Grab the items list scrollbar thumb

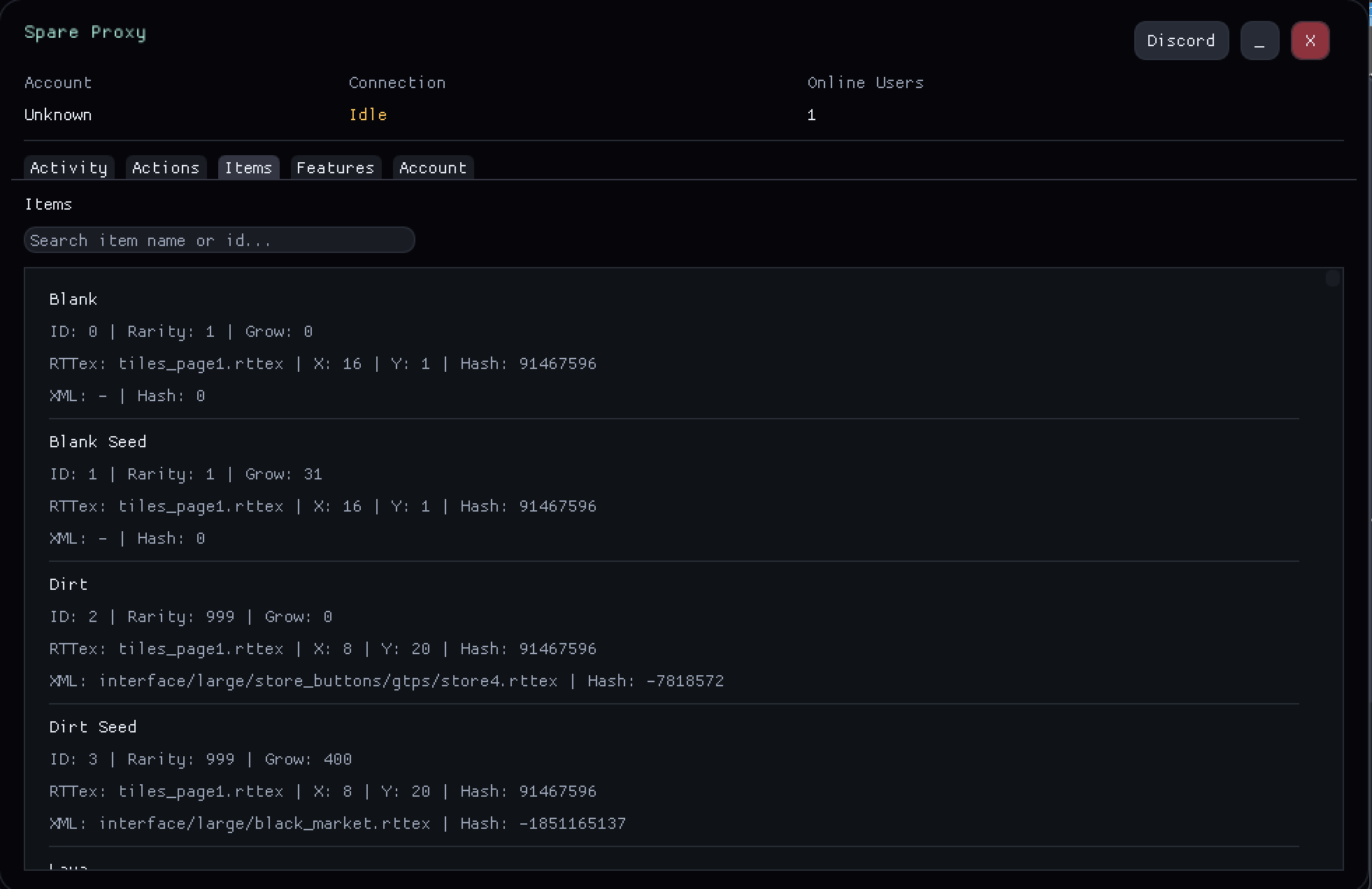[1332, 279]
